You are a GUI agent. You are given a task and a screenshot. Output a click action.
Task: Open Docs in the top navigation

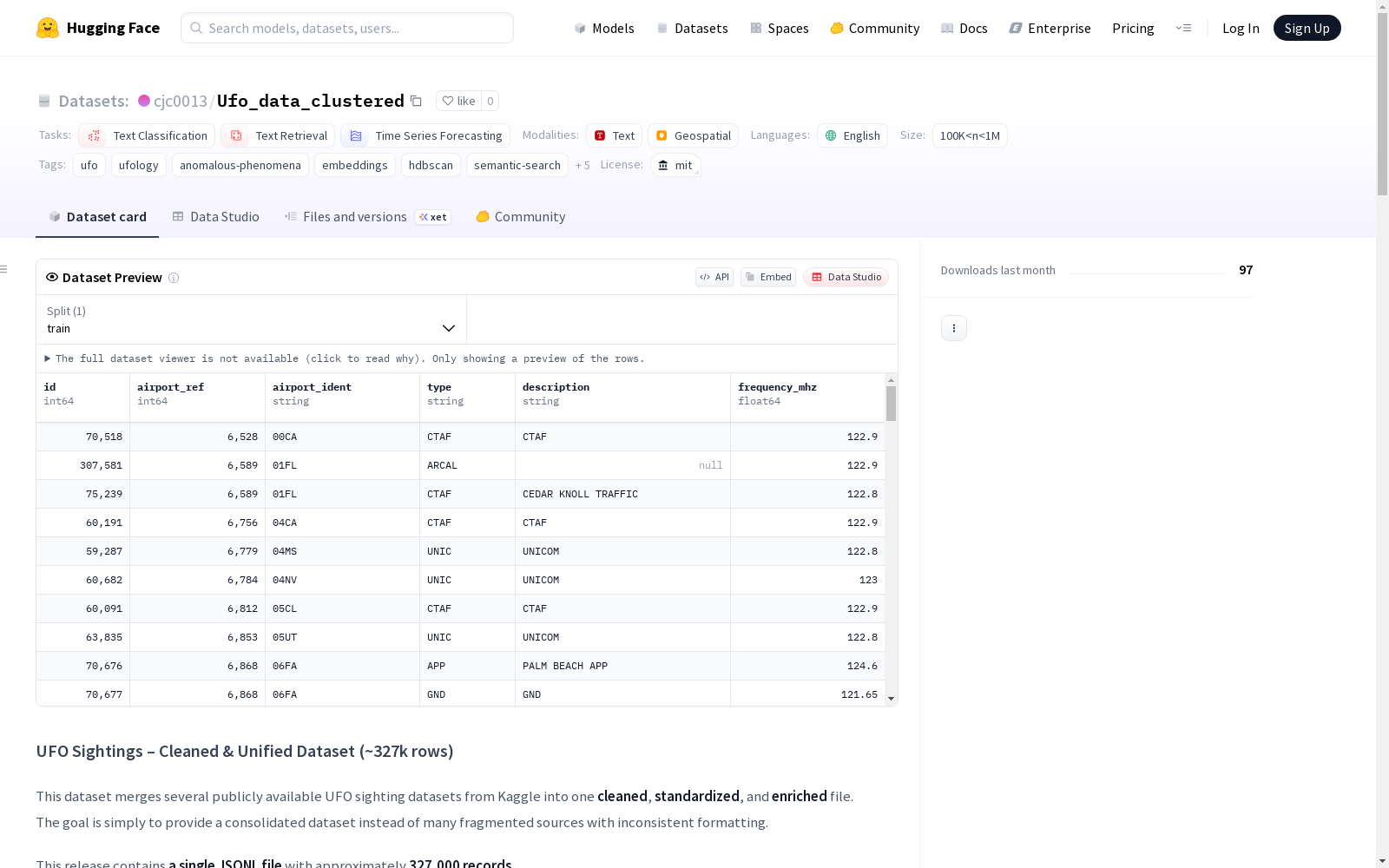(x=964, y=28)
